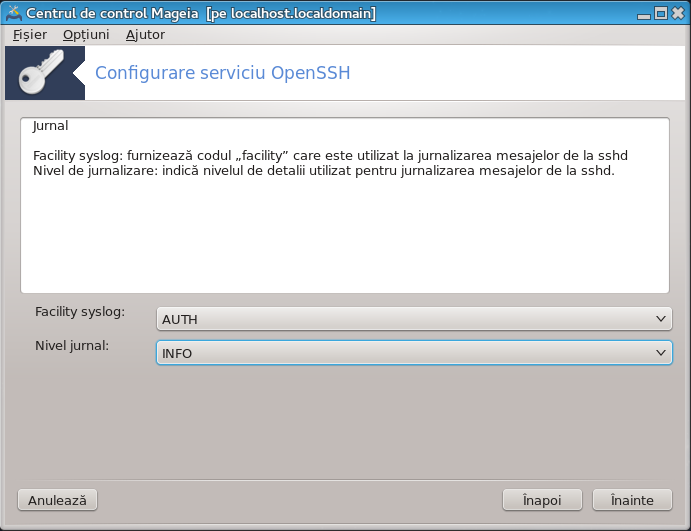
Task: Click the 'Nivel jurnal:' field label
Action: pyautogui.click(x=72, y=345)
